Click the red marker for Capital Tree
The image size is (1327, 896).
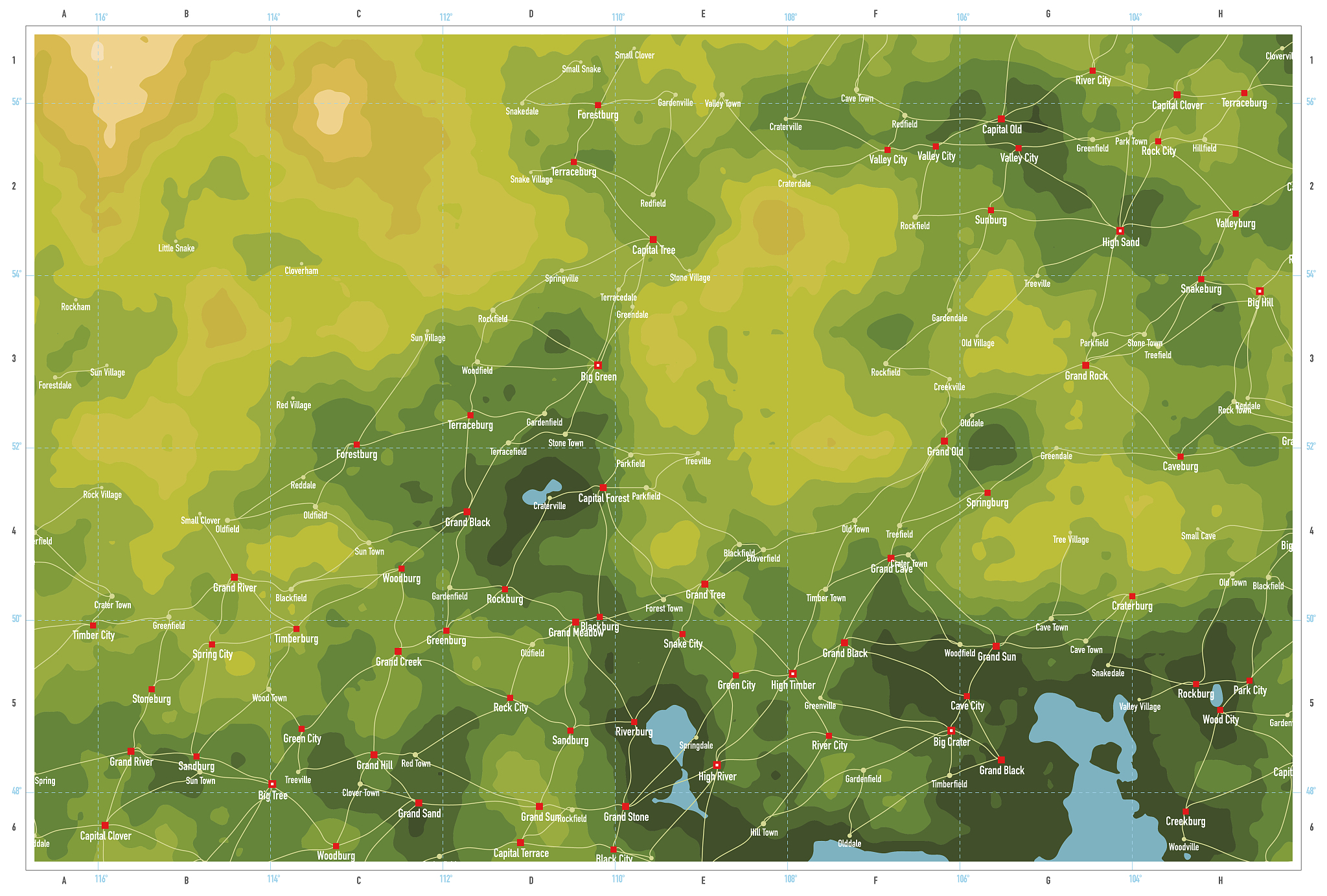(x=653, y=240)
